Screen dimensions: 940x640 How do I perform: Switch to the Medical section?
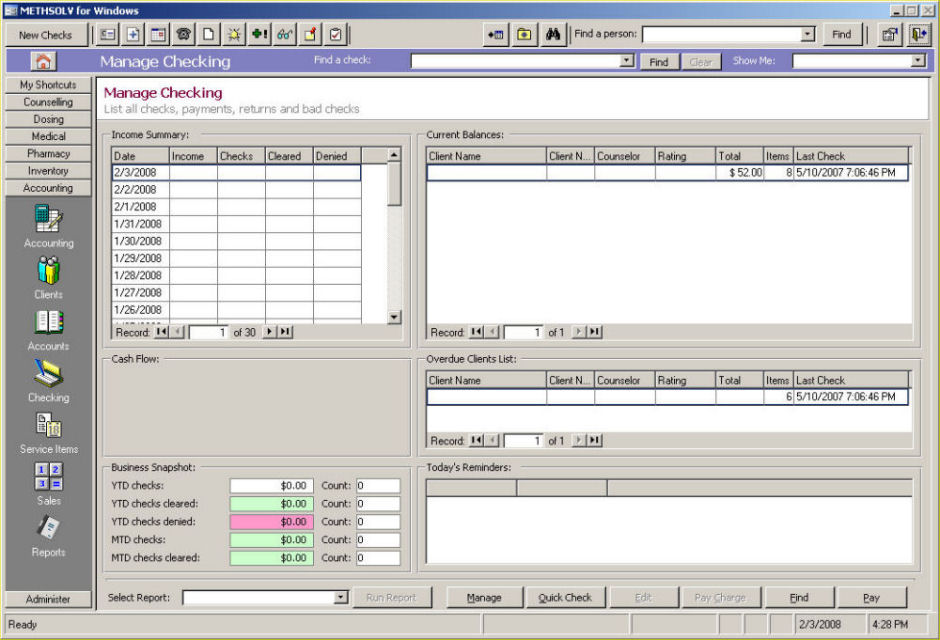click(x=48, y=136)
